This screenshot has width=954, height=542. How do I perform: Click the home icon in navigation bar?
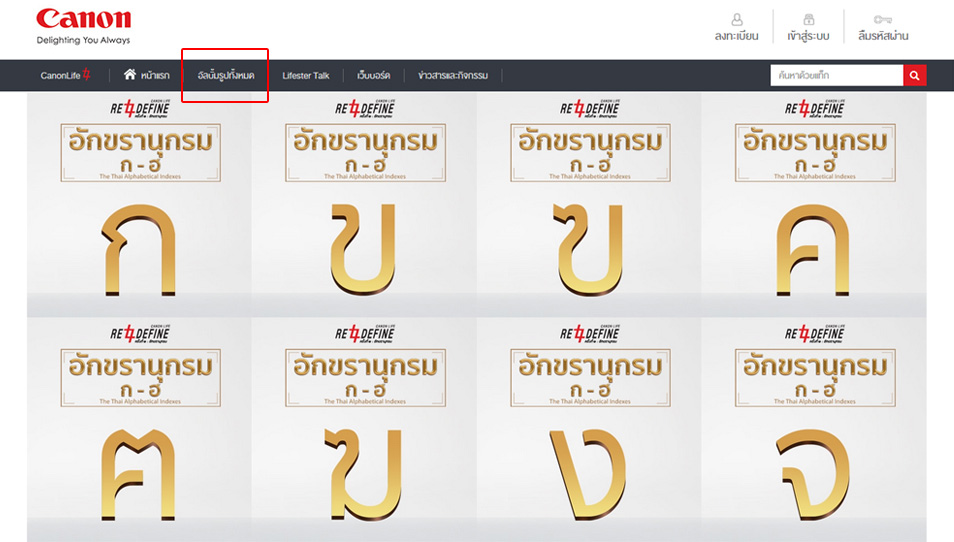(130, 75)
